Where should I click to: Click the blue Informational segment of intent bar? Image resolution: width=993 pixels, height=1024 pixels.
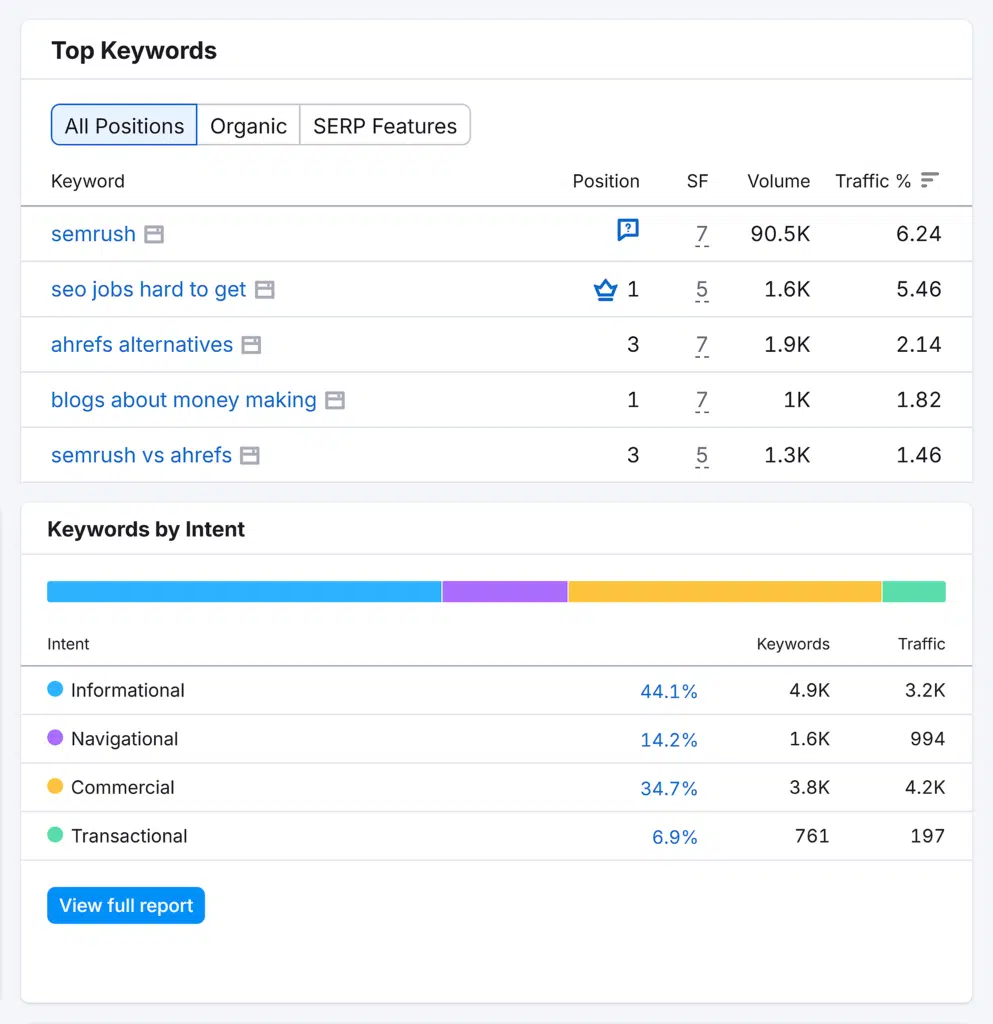244,592
